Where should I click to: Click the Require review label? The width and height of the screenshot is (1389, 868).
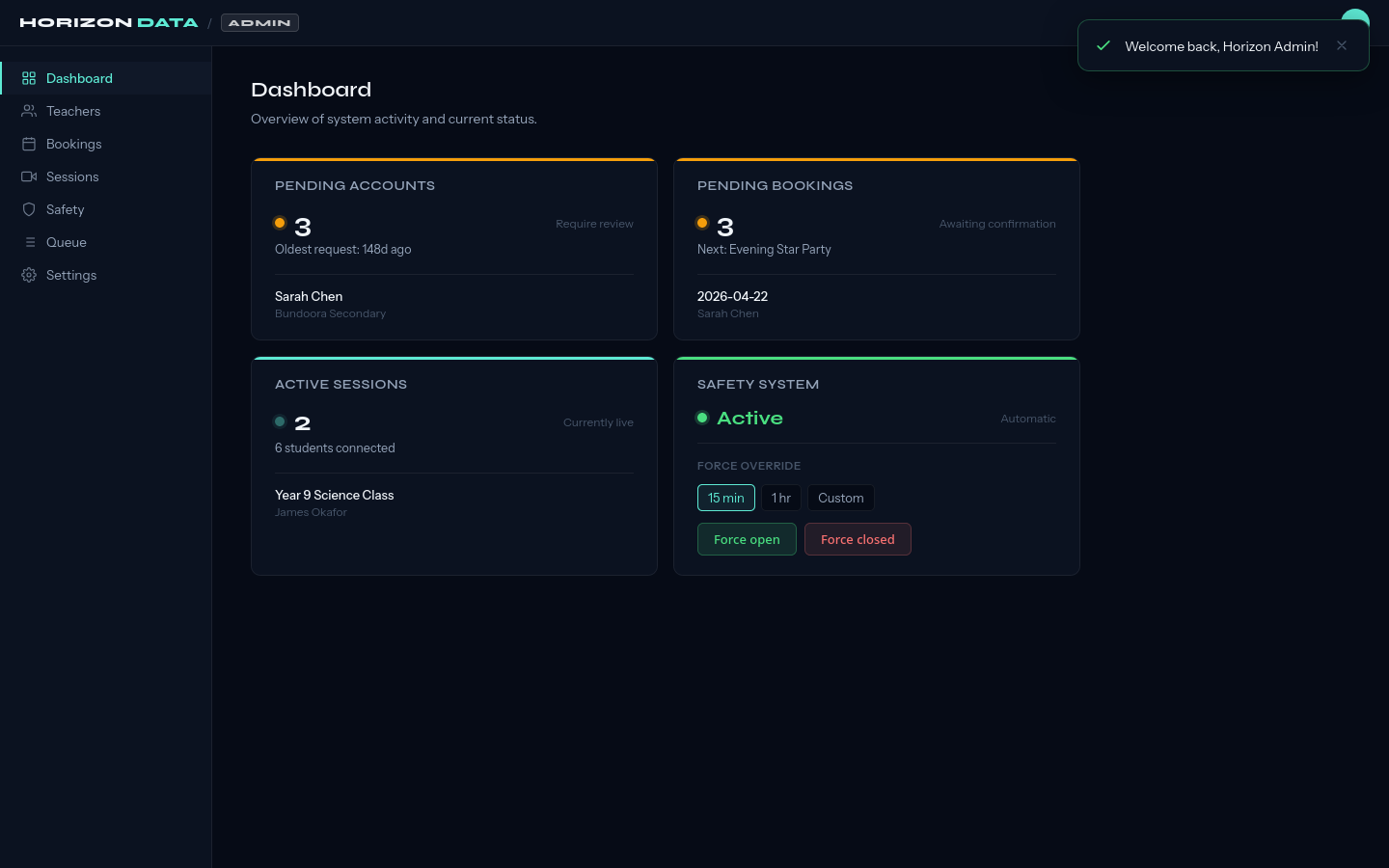point(594,224)
